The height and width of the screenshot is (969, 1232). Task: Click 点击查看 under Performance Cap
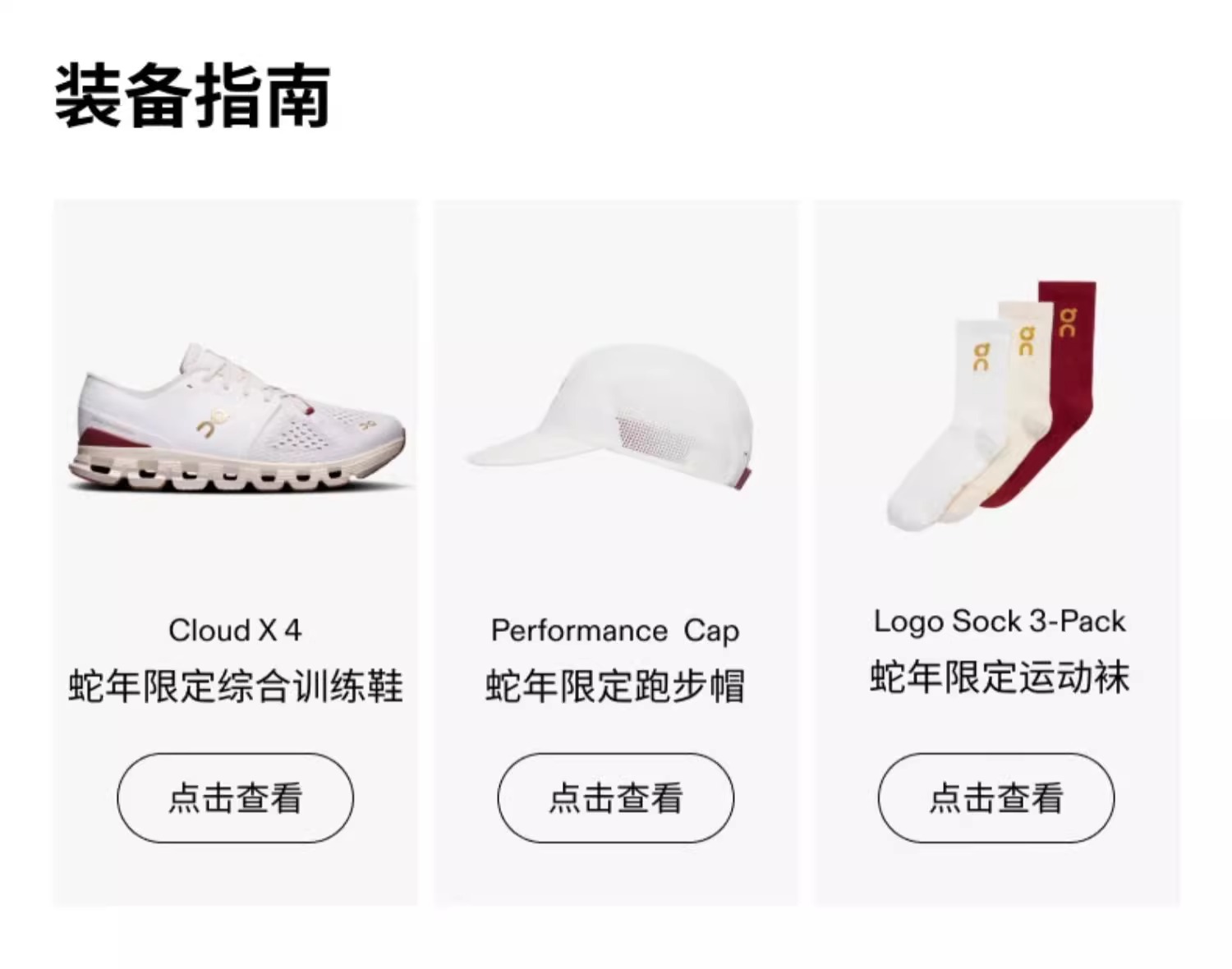point(616,798)
